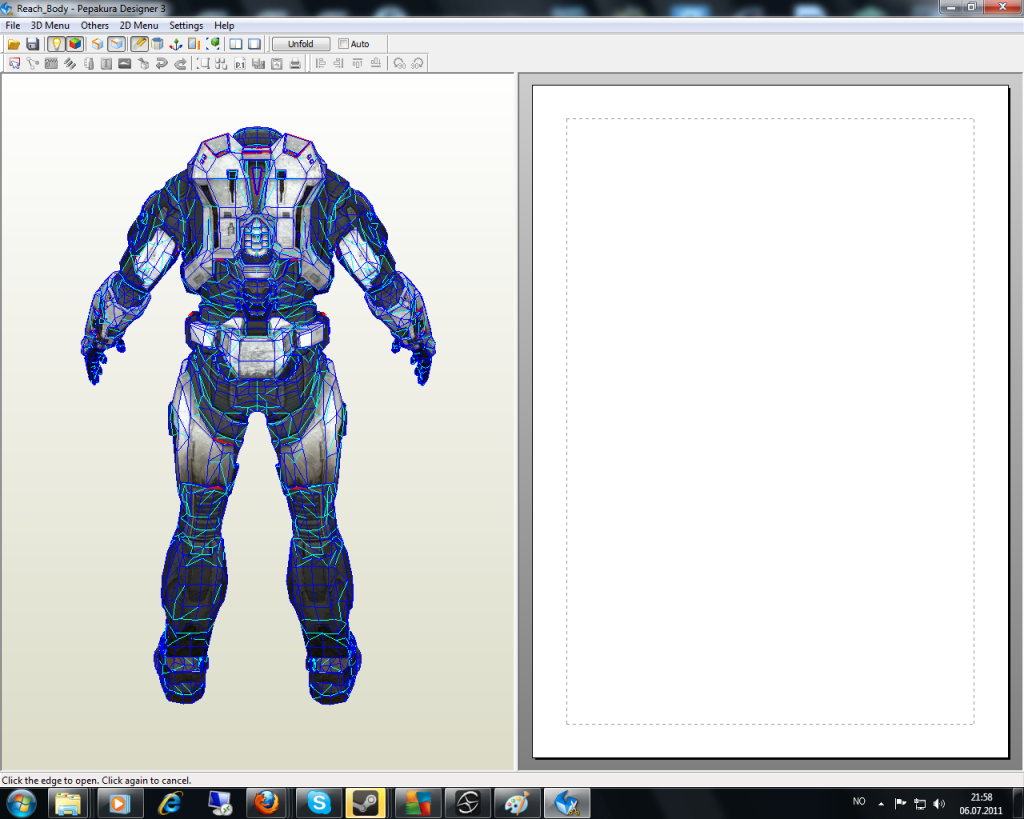Show both 3D and 2D windows icon
1024x819 pixels.
236,44
